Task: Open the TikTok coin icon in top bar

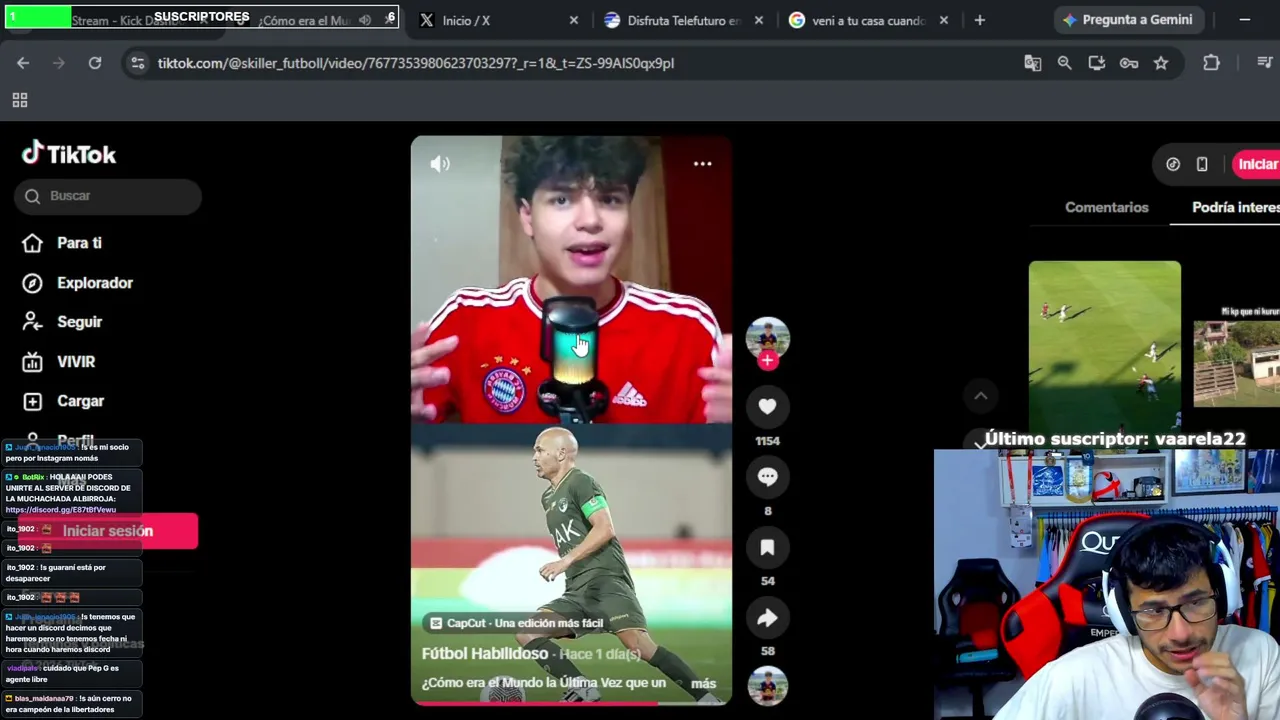Action: (x=1173, y=164)
